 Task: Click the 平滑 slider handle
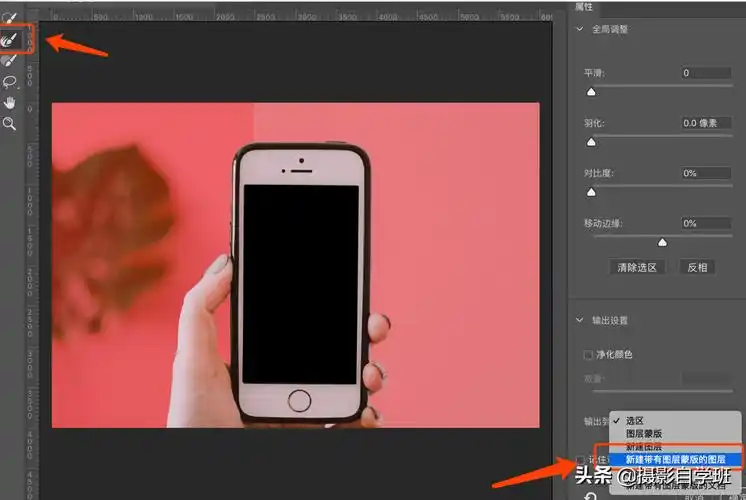[590, 92]
